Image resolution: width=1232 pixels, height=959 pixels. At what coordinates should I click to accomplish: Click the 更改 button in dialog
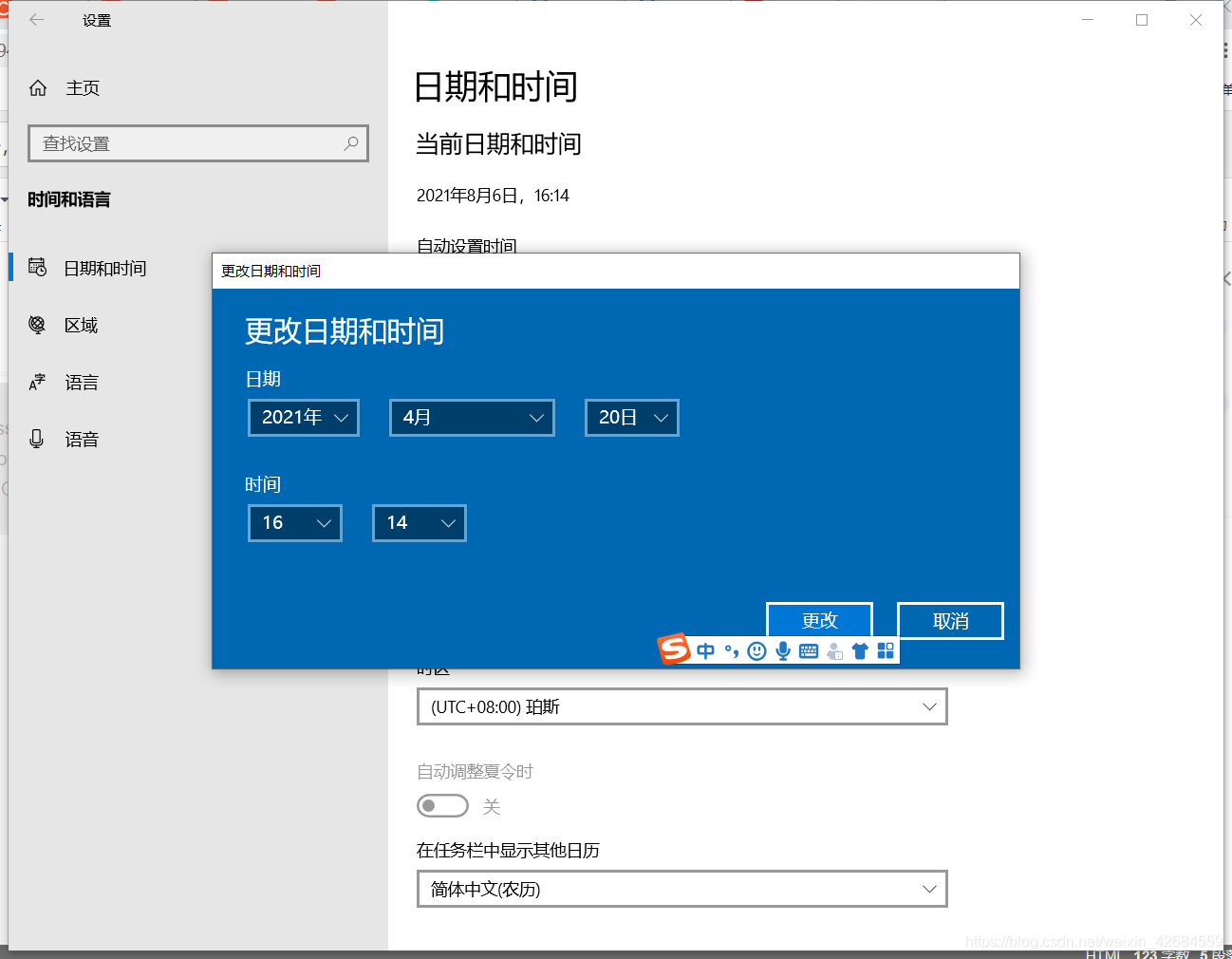[819, 621]
